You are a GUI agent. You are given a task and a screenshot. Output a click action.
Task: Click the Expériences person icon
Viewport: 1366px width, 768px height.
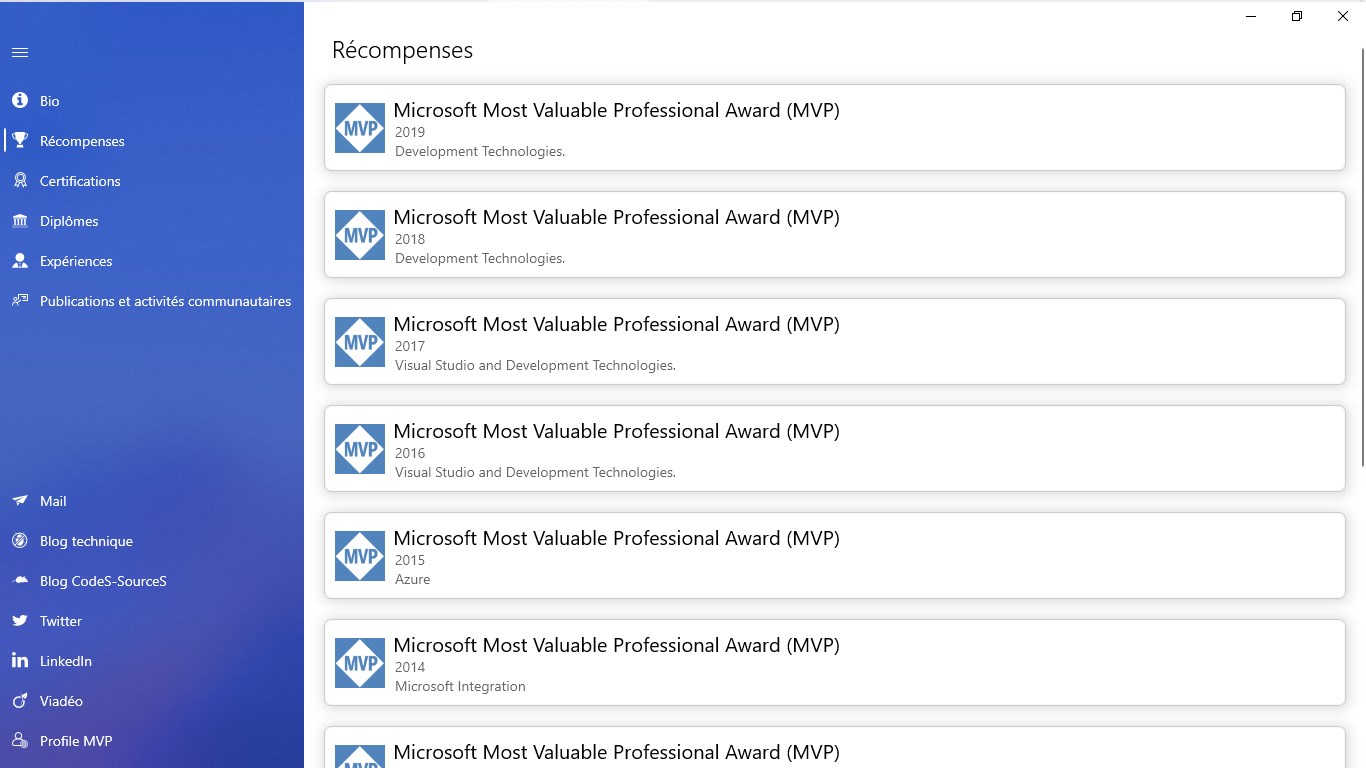click(x=20, y=261)
